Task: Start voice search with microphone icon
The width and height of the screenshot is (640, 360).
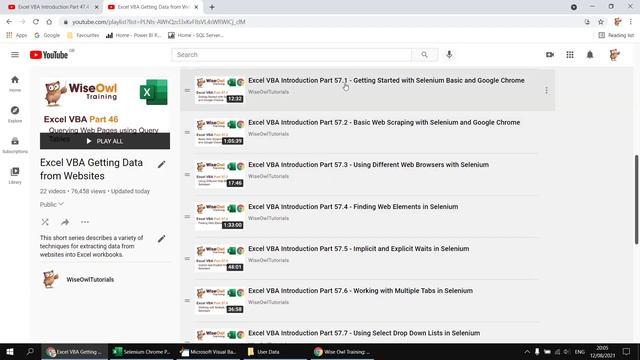Action: [x=449, y=54]
